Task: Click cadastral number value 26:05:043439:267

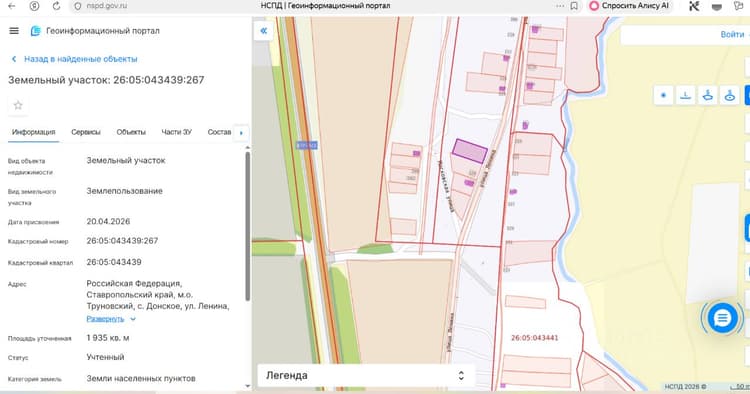Action: [x=122, y=241]
